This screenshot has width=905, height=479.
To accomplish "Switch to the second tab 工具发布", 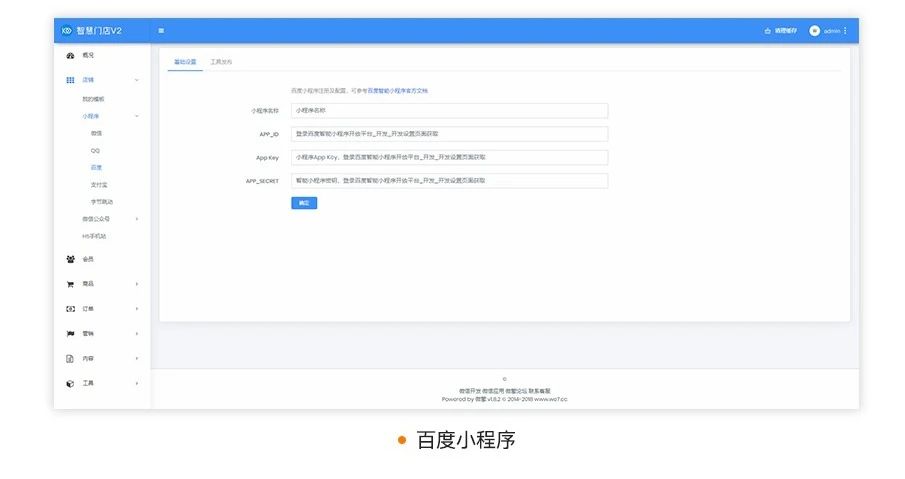I will [x=221, y=62].
